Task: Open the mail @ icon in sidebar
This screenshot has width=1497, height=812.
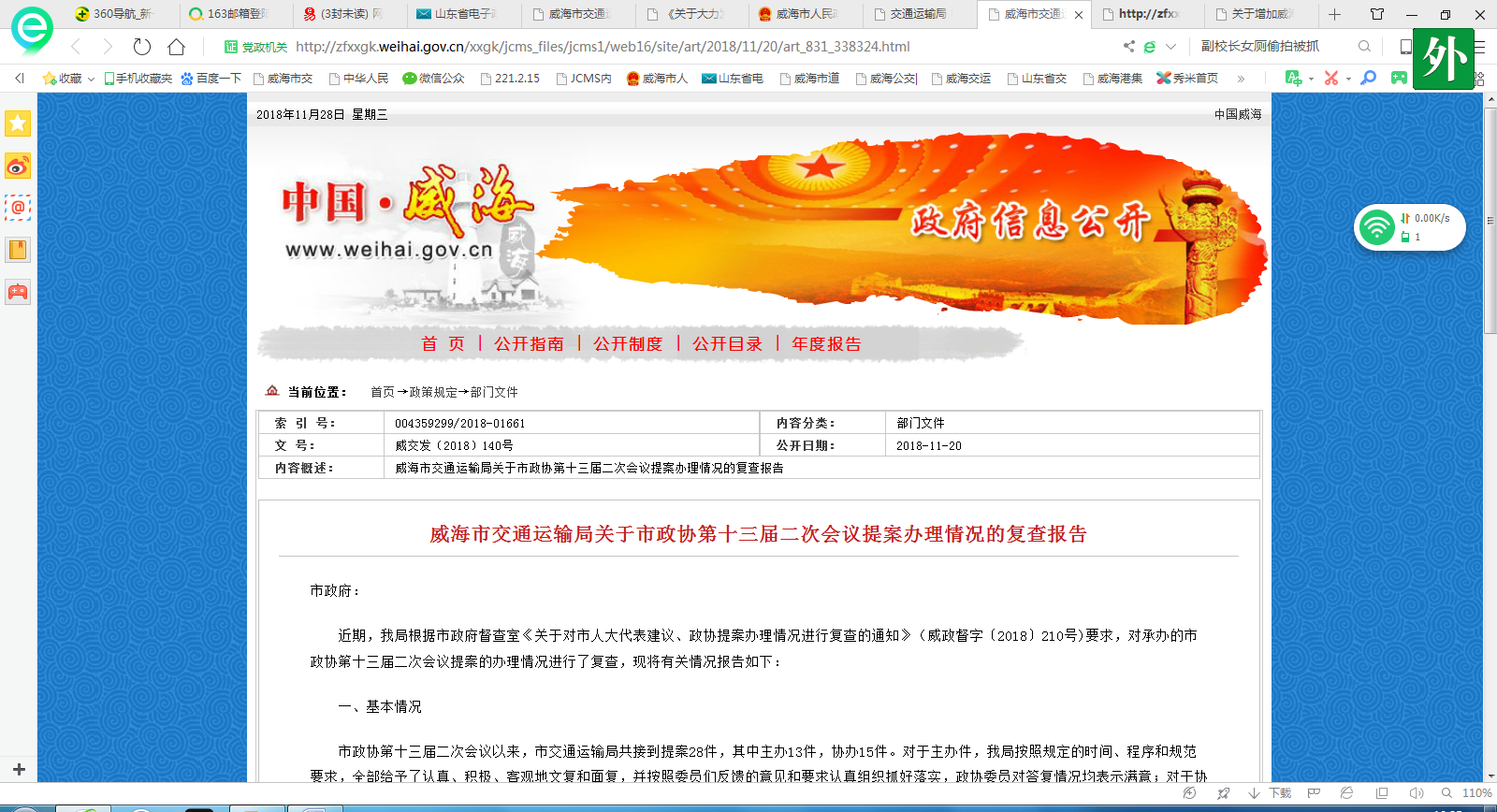Action: coord(18,208)
